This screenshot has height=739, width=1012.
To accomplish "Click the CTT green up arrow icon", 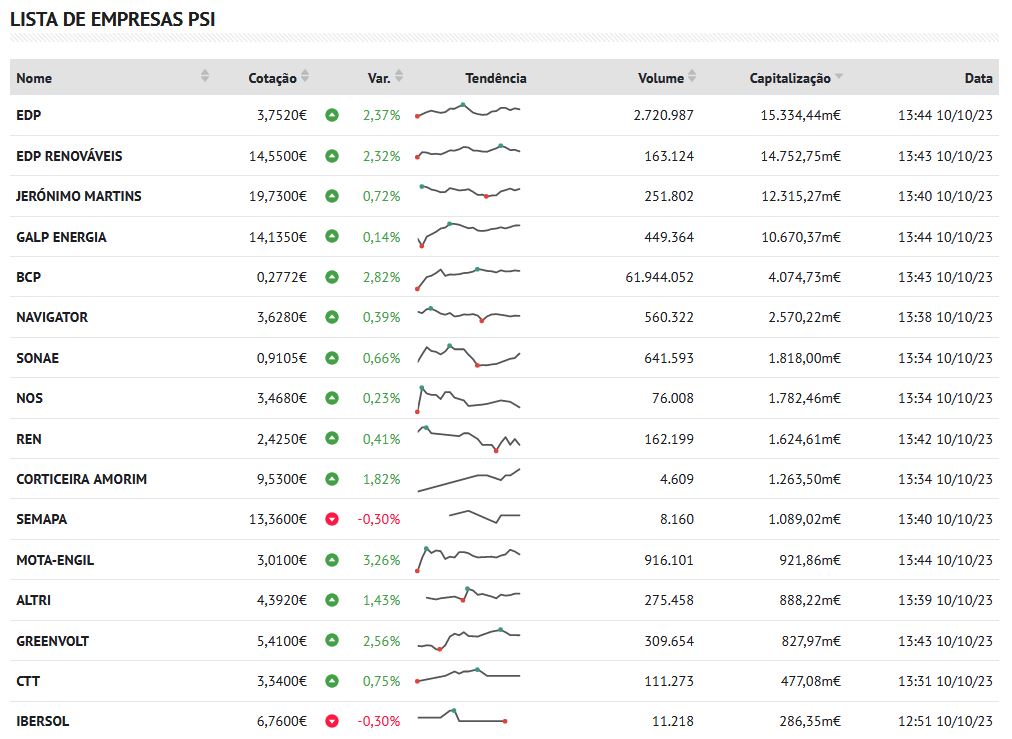I will coord(332,681).
